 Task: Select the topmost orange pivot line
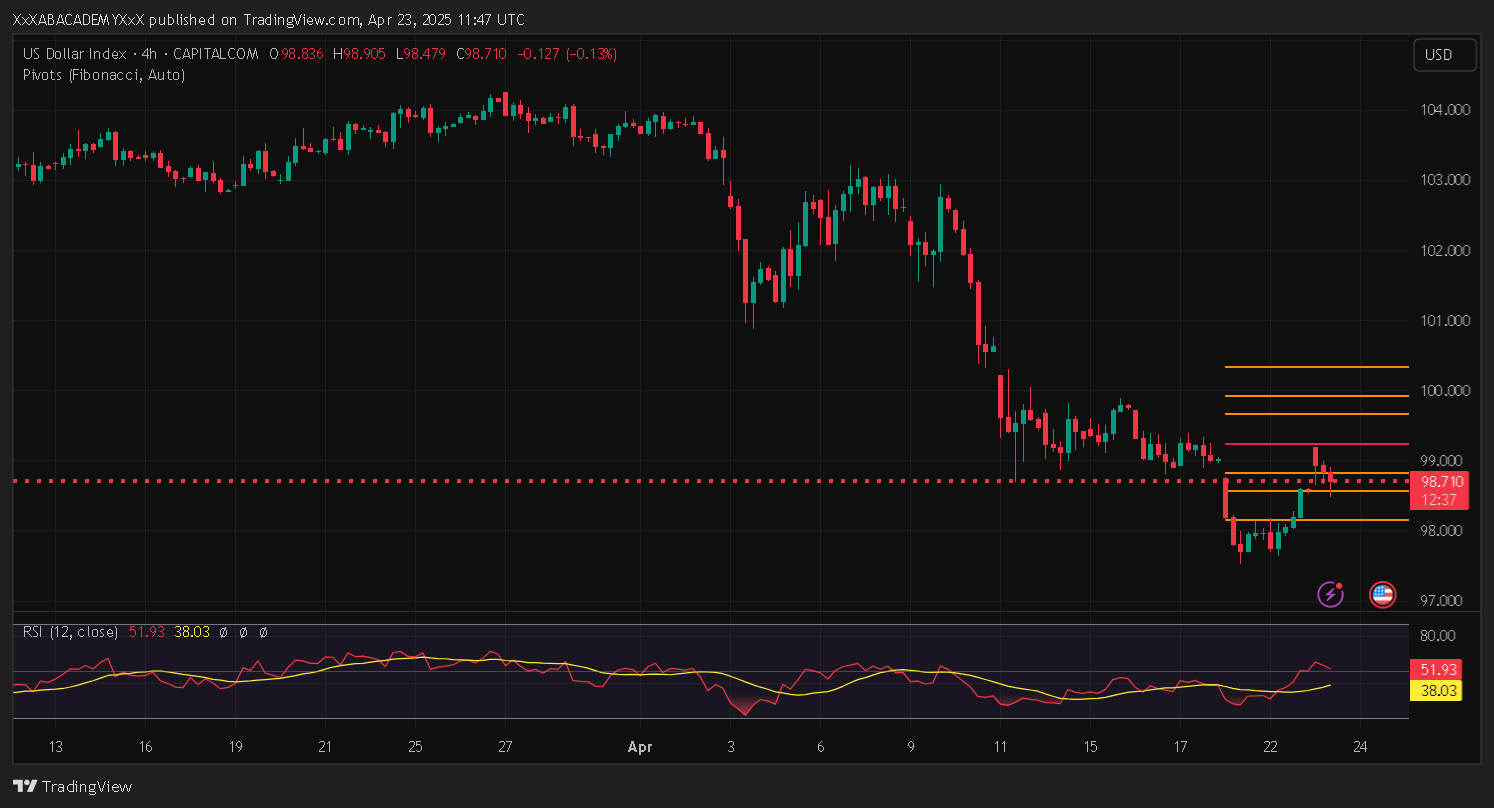(1316, 367)
